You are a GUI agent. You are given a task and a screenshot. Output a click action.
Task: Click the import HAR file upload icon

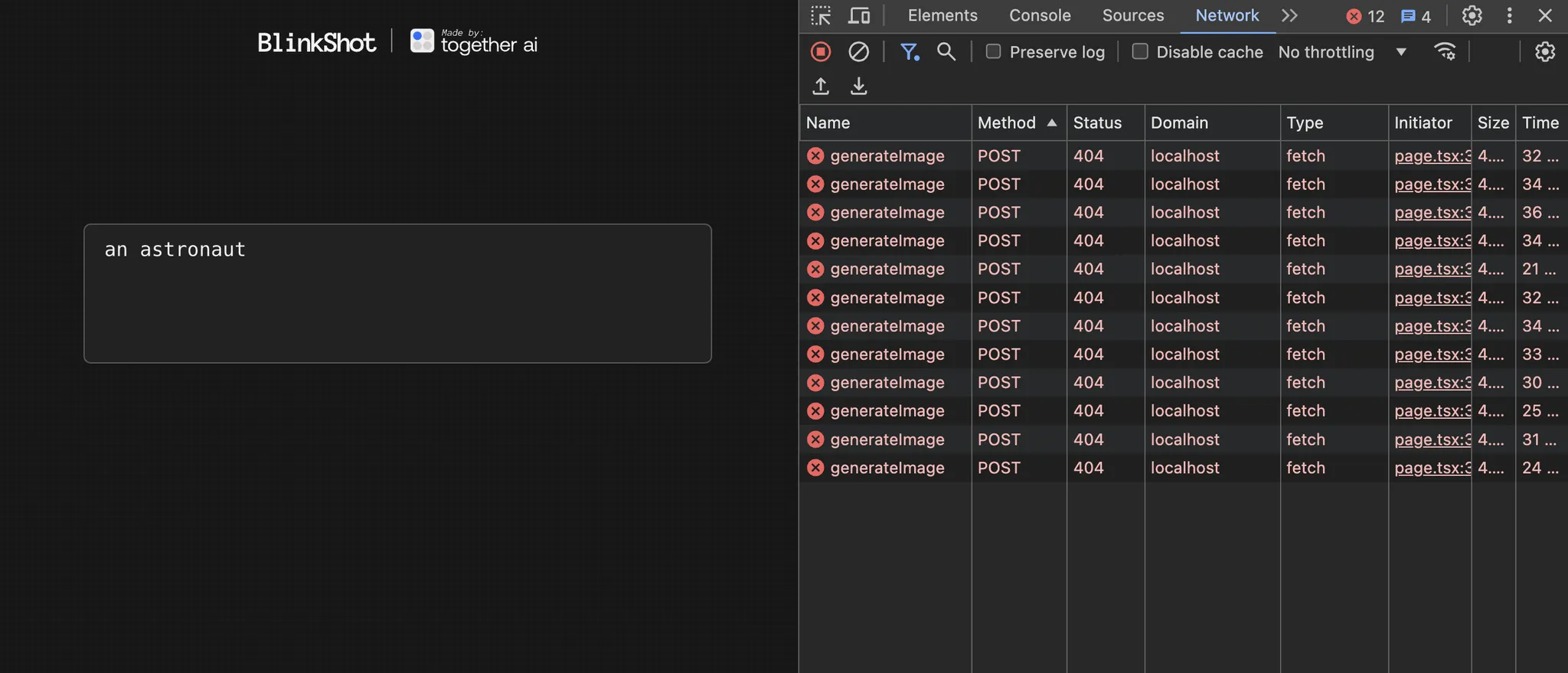[821, 86]
